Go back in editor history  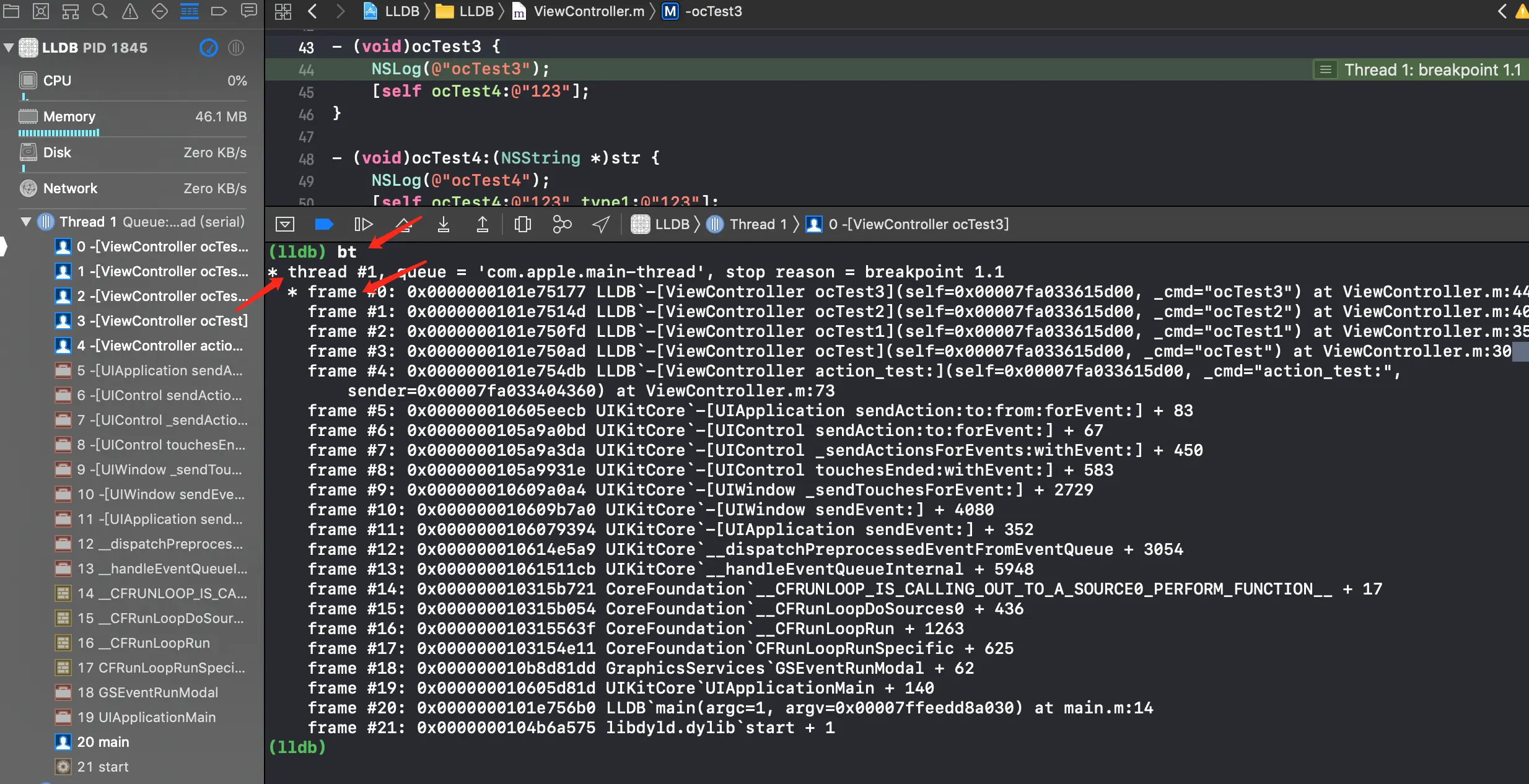(313, 11)
